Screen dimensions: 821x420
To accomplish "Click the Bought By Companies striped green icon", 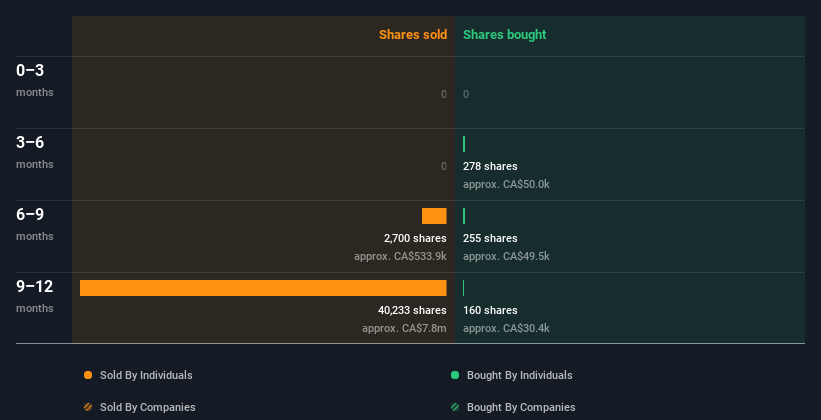I will pyautogui.click(x=455, y=407).
